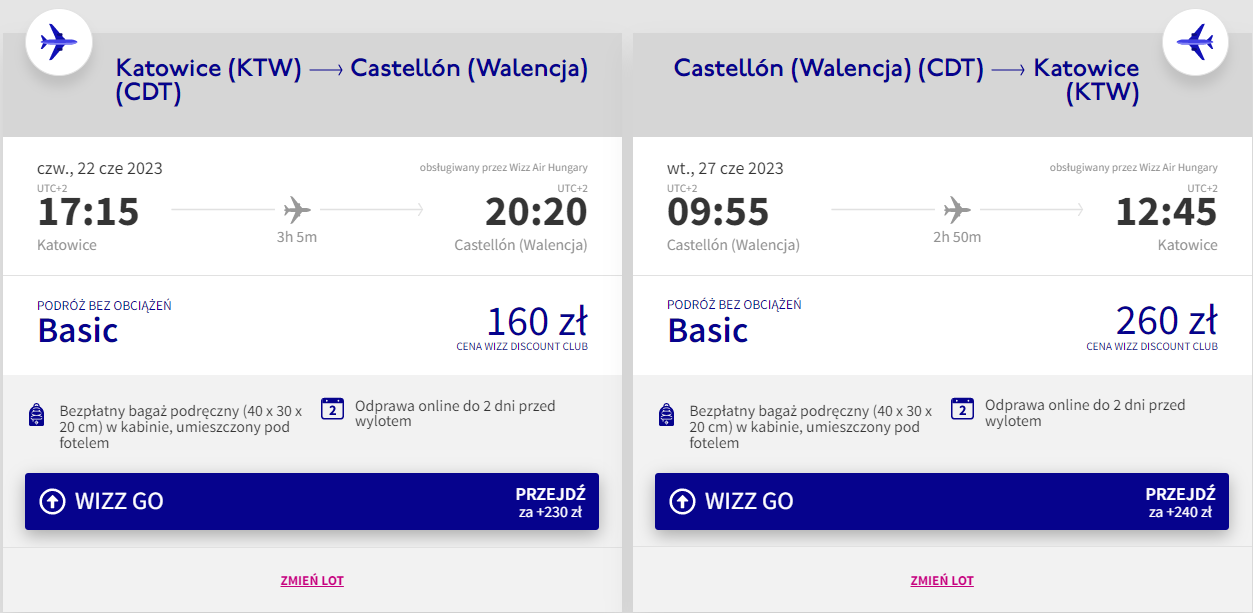Click the Basic fare label in outbound card
The width and height of the screenshot is (1253, 613).
78,330
